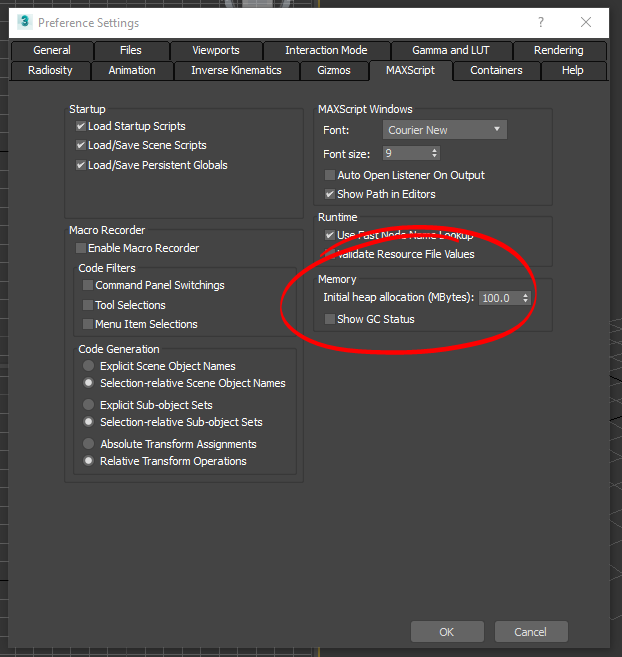This screenshot has height=657, width=622.
Task: Click the "Runtime" group label
Action: coord(337,217)
